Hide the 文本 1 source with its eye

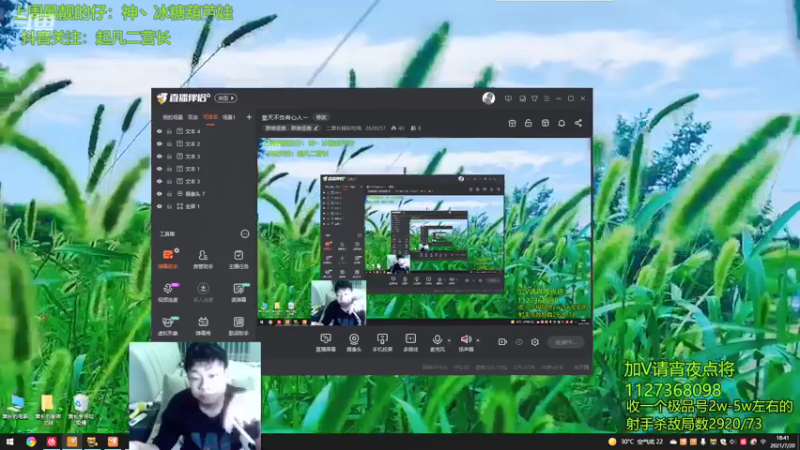160,169
